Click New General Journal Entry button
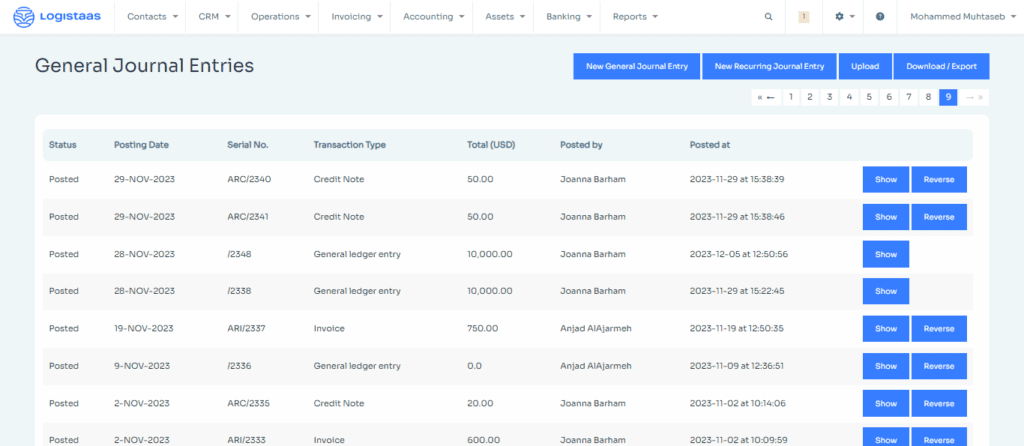Viewport: 1024px width, 446px height. (637, 66)
